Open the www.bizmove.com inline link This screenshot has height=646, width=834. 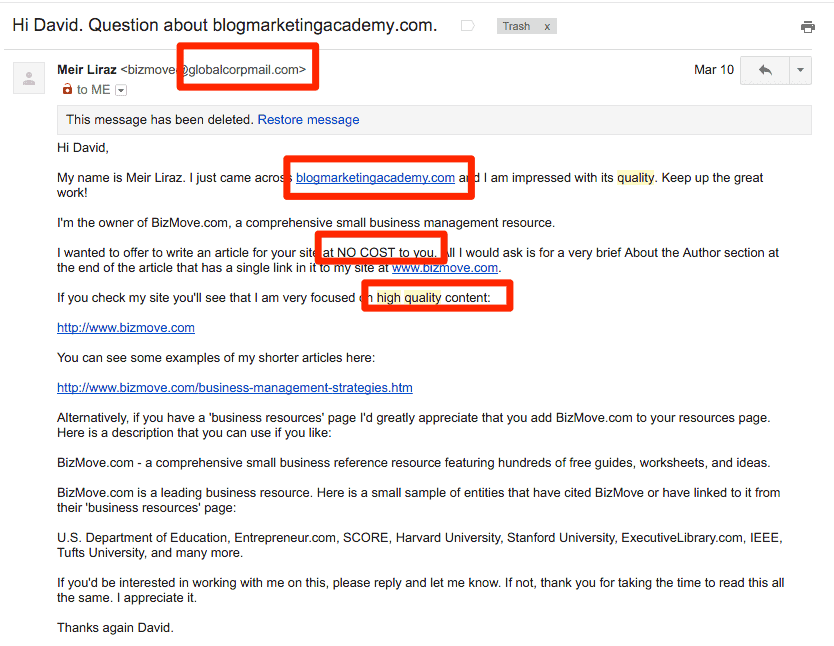pos(445,267)
